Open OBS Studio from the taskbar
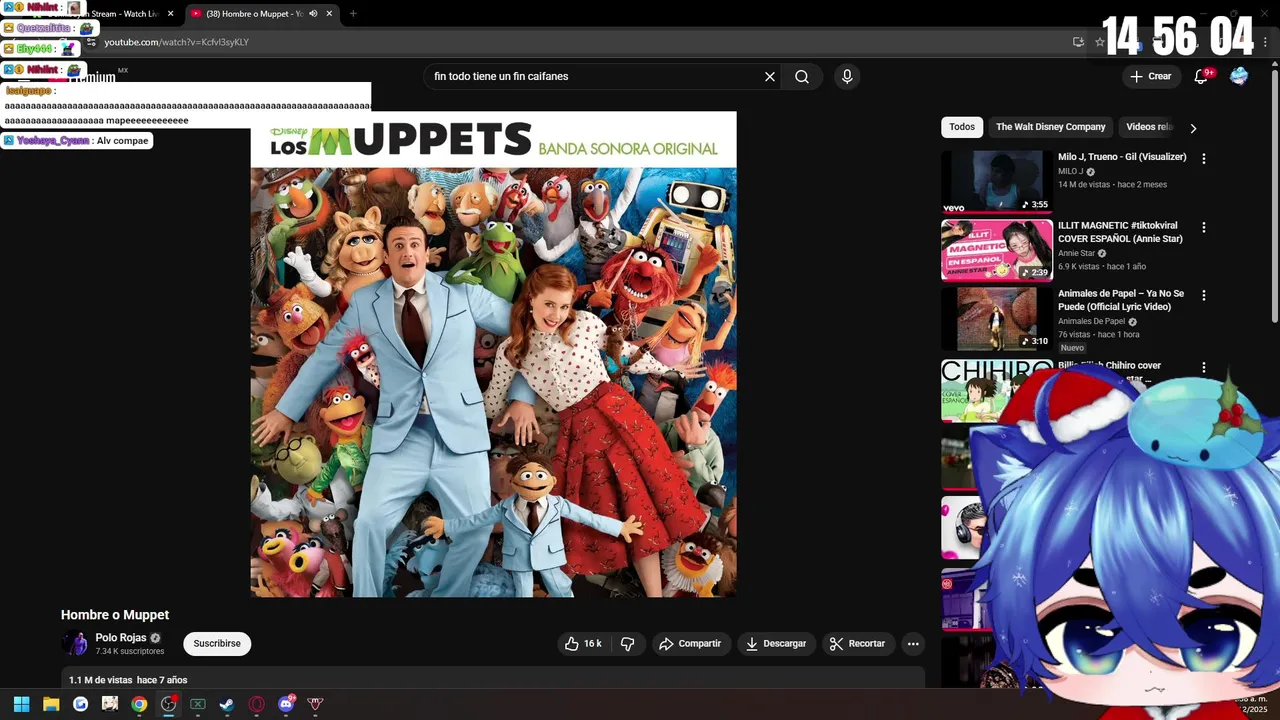Viewport: 1280px width, 720px height. coord(168,704)
